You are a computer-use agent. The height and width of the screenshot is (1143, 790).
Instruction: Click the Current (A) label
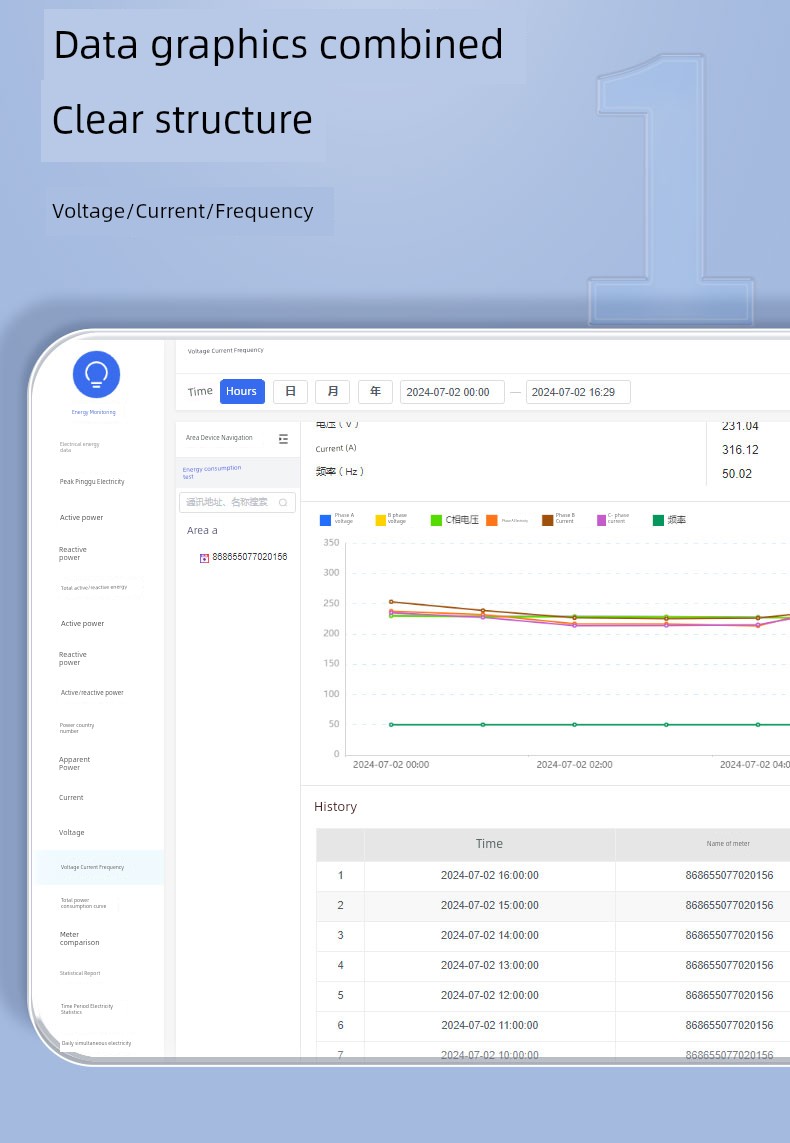(335, 448)
